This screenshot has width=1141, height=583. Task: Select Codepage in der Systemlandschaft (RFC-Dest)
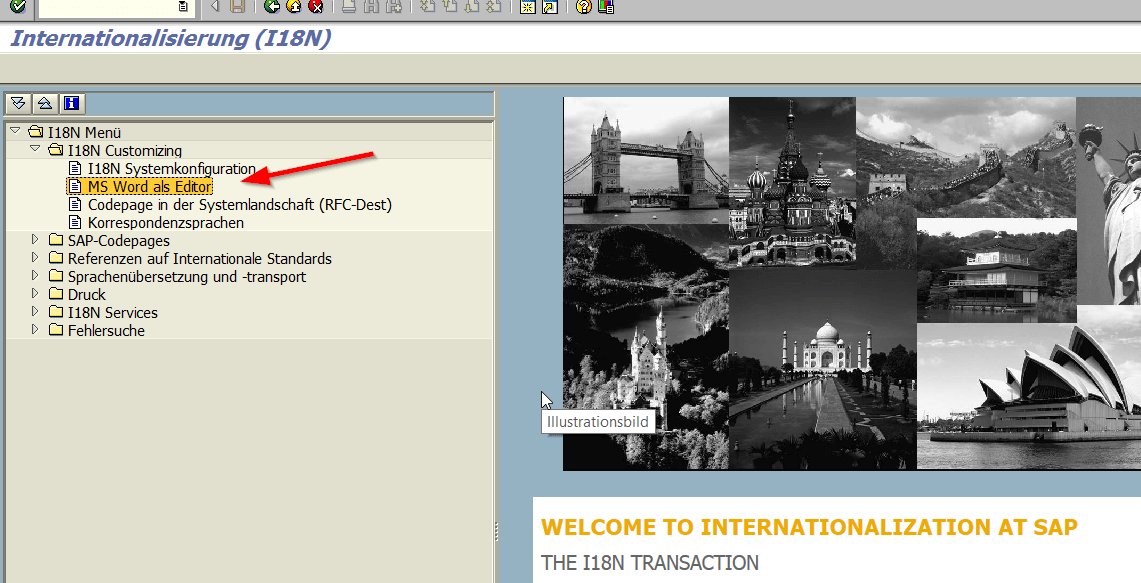pyautogui.click(x=240, y=205)
